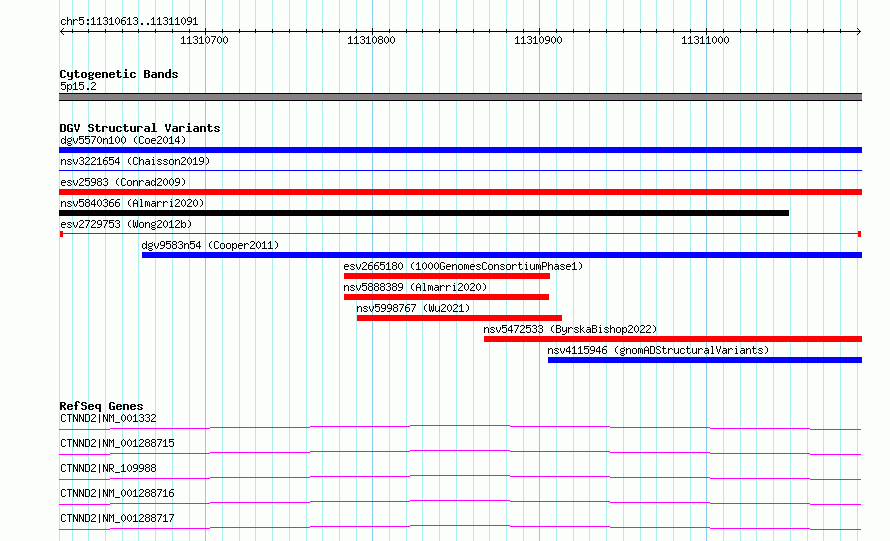Click the esv2665180 1000GenomesConsortiumPhase1 red bar

point(447,276)
